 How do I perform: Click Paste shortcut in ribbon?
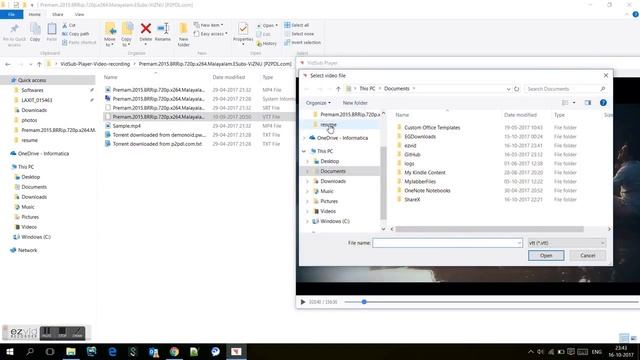click(79, 42)
